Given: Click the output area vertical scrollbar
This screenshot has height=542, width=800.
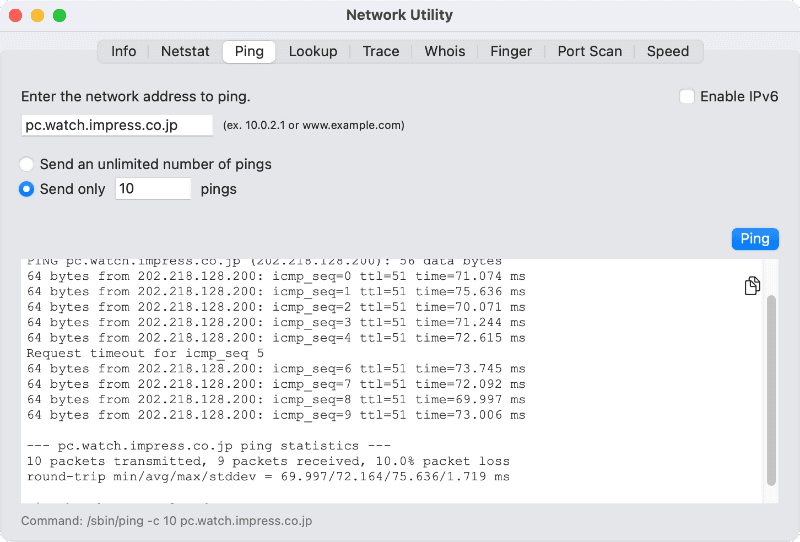Looking at the screenshot, I should pyautogui.click(x=771, y=390).
